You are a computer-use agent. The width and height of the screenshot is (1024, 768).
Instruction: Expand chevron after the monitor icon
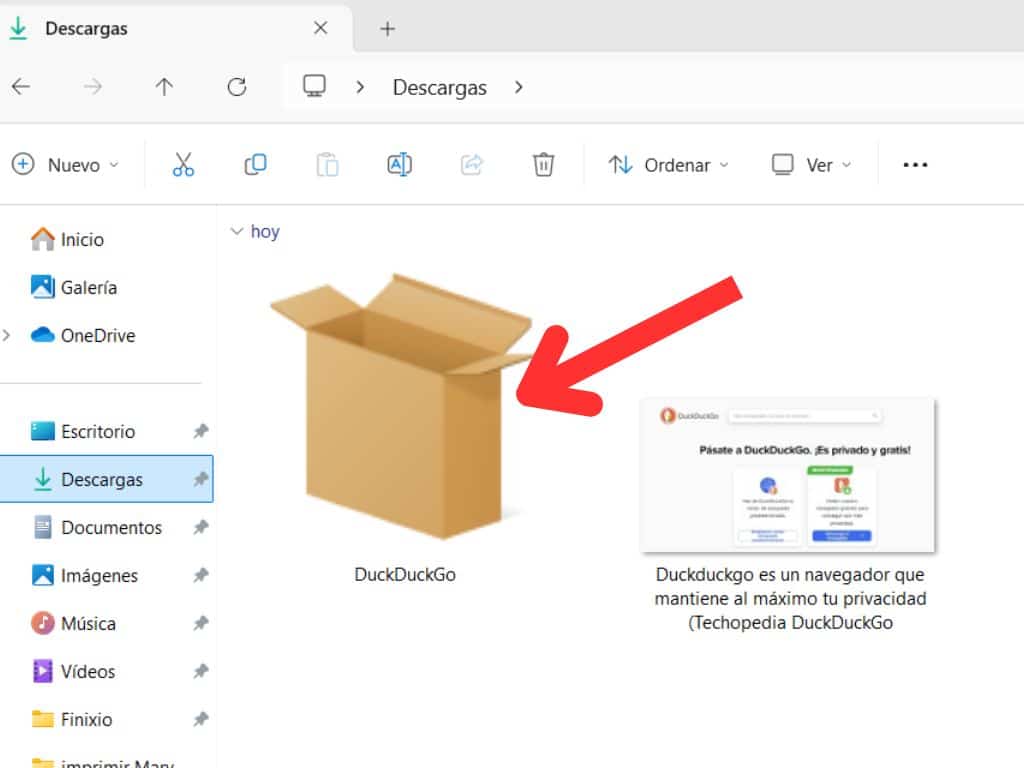pos(360,87)
